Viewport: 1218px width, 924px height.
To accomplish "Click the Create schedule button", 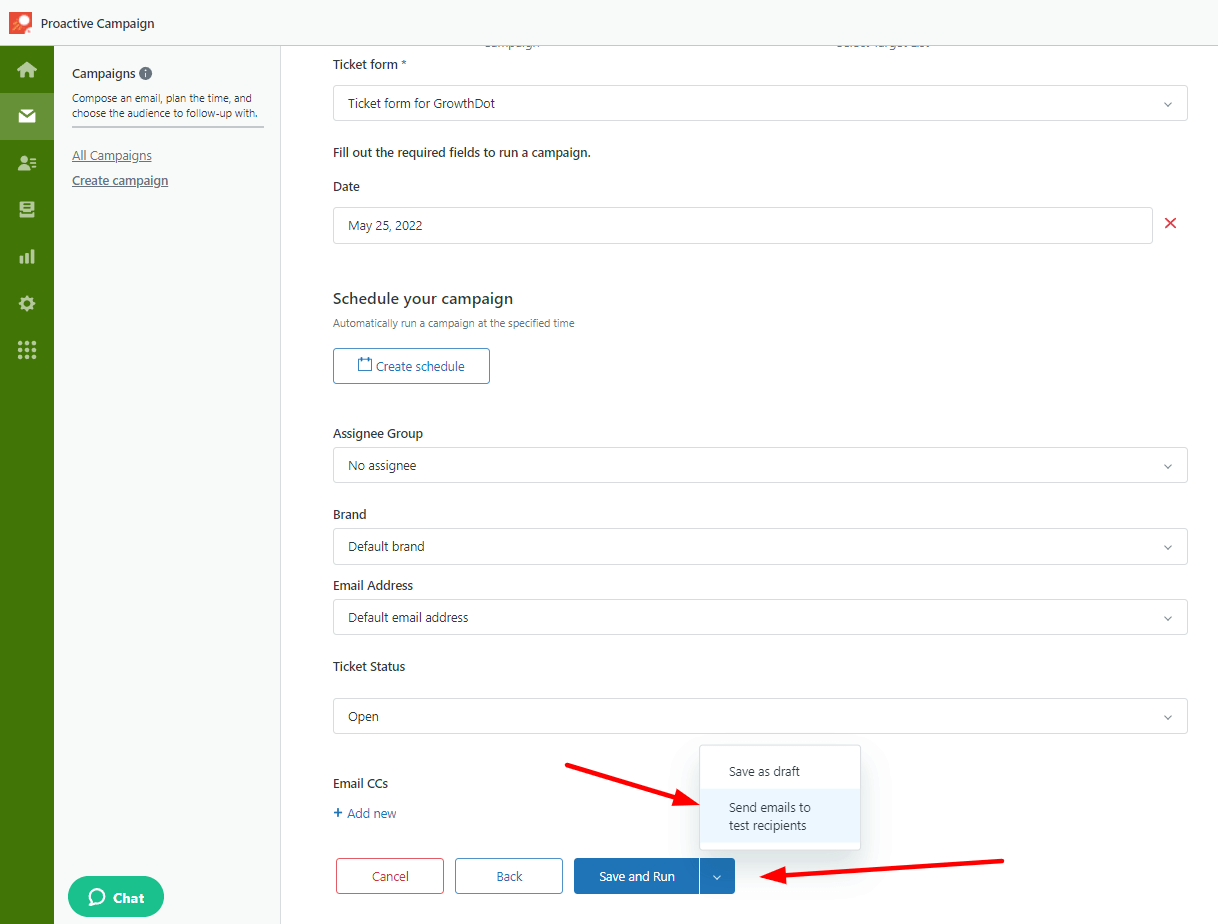I will [411, 366].
